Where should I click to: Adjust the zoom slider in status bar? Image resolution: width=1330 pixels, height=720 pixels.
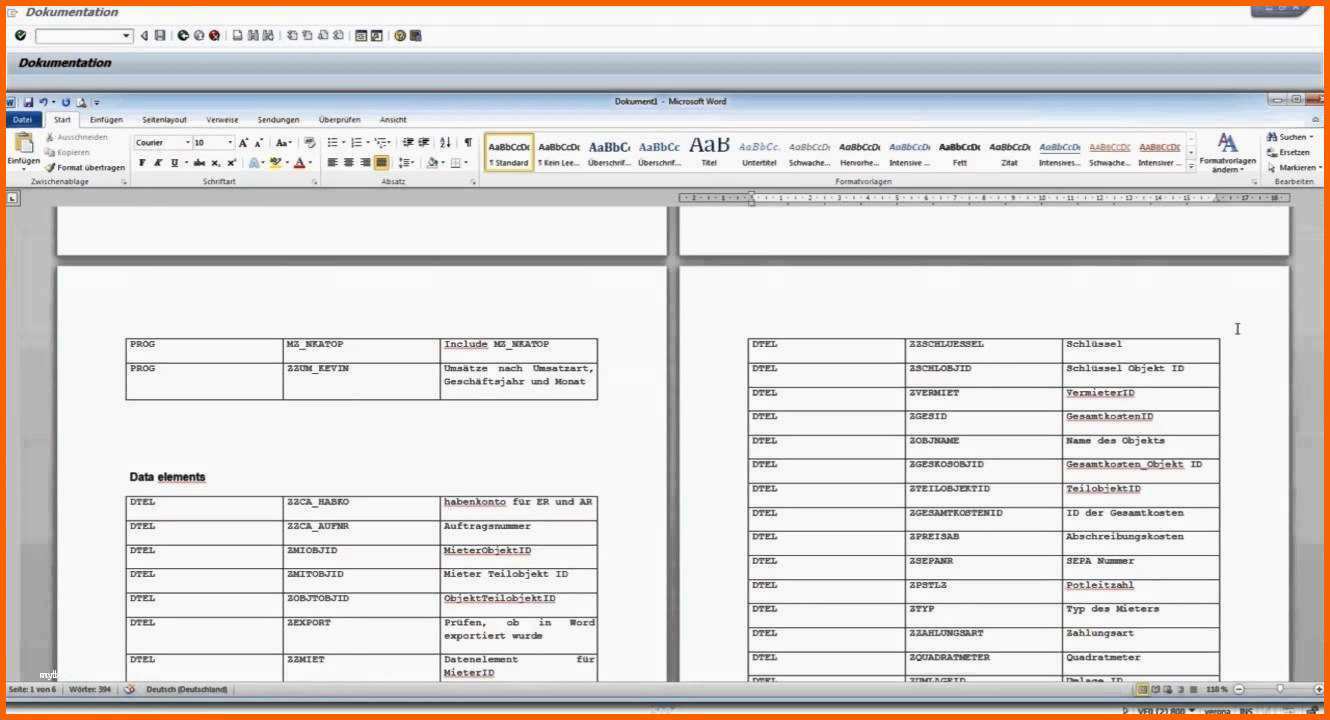(1279, 689)
